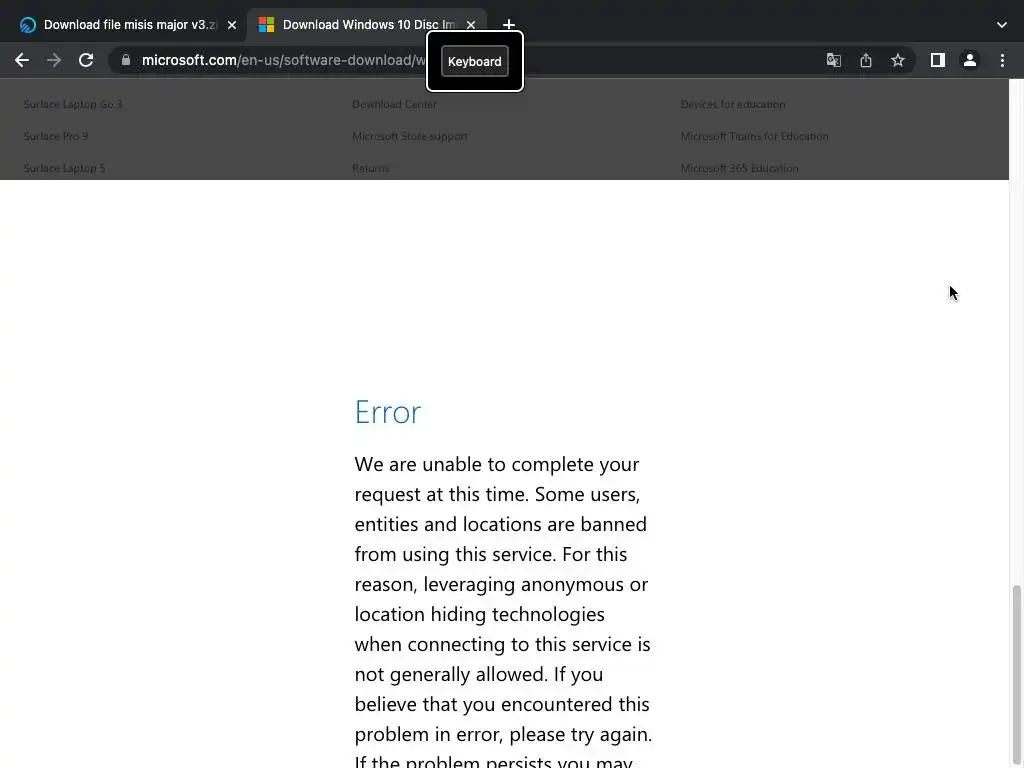The image size is (1024, 768).
Task: Open the Surface Laptop 5 link
Action: coord(65,168)
